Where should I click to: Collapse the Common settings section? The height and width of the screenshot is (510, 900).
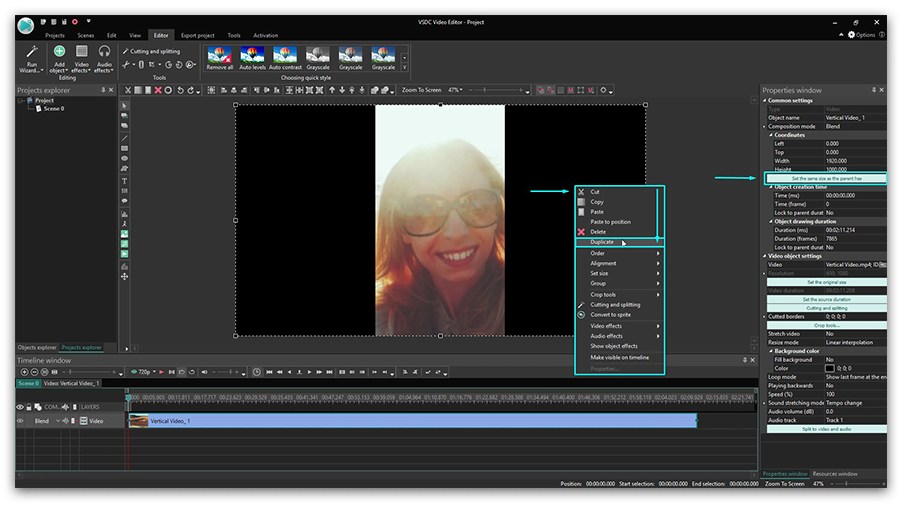765,100
